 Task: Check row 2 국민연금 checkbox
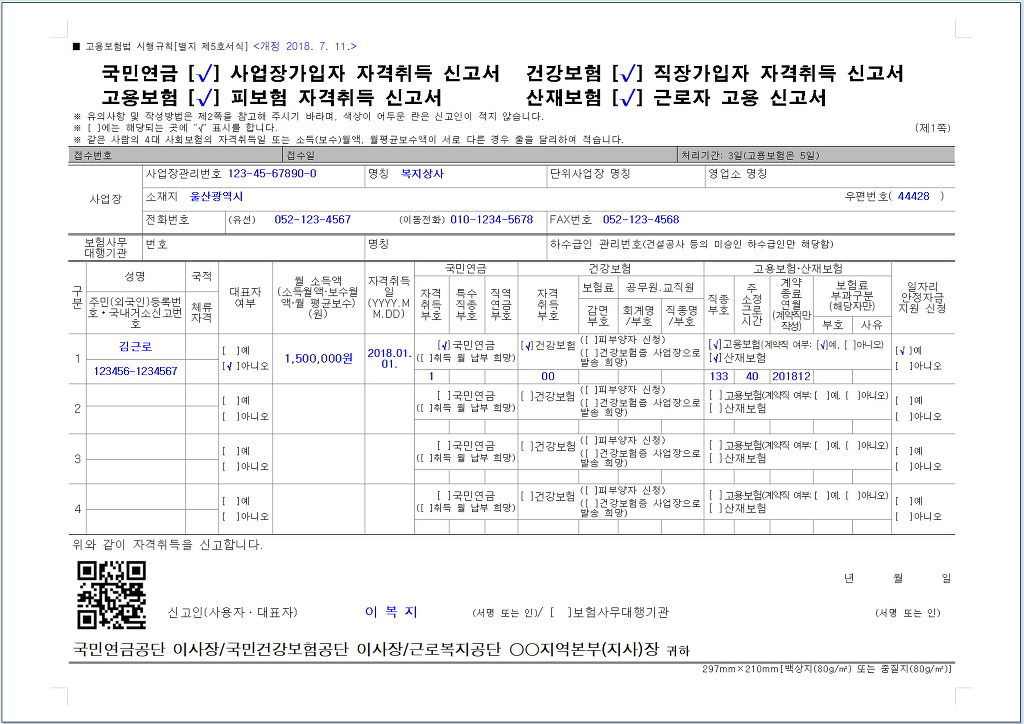coord(444,396)
